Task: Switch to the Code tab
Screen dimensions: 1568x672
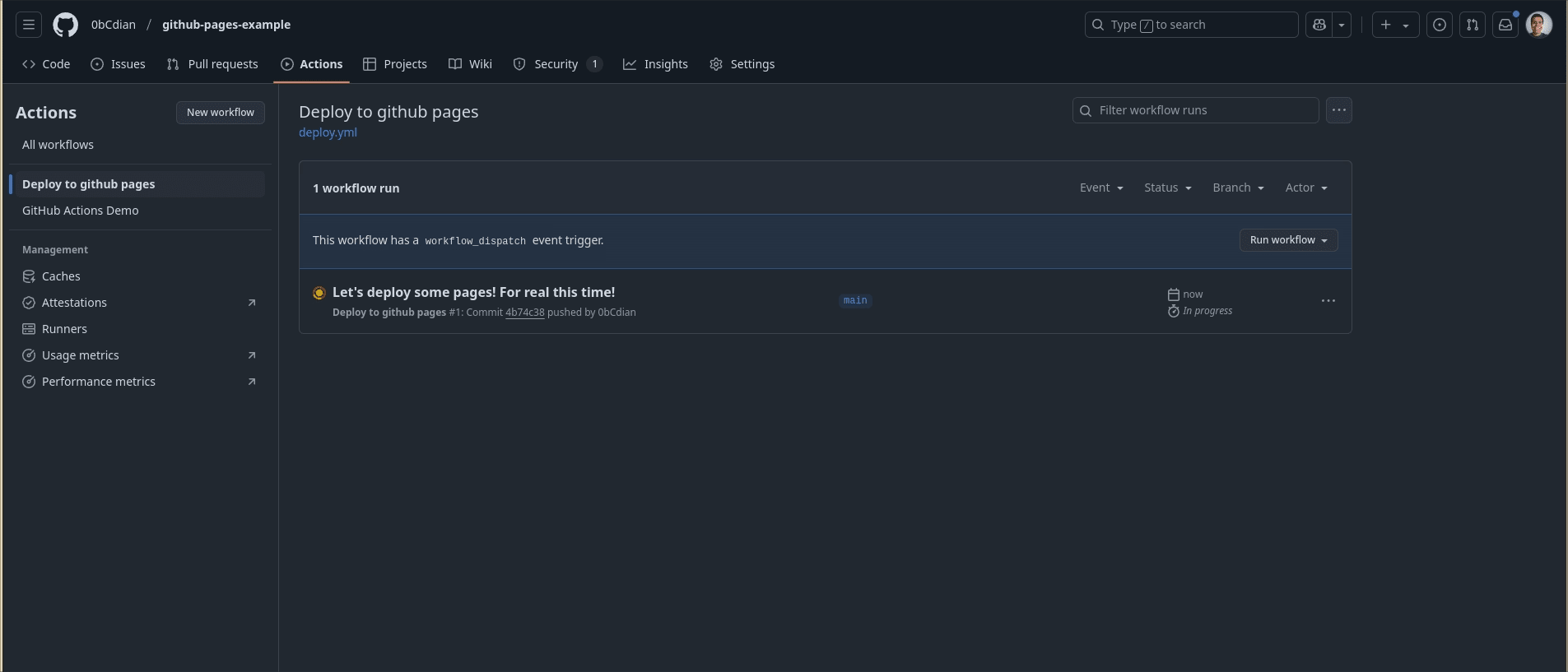Action: click(46, 64)
